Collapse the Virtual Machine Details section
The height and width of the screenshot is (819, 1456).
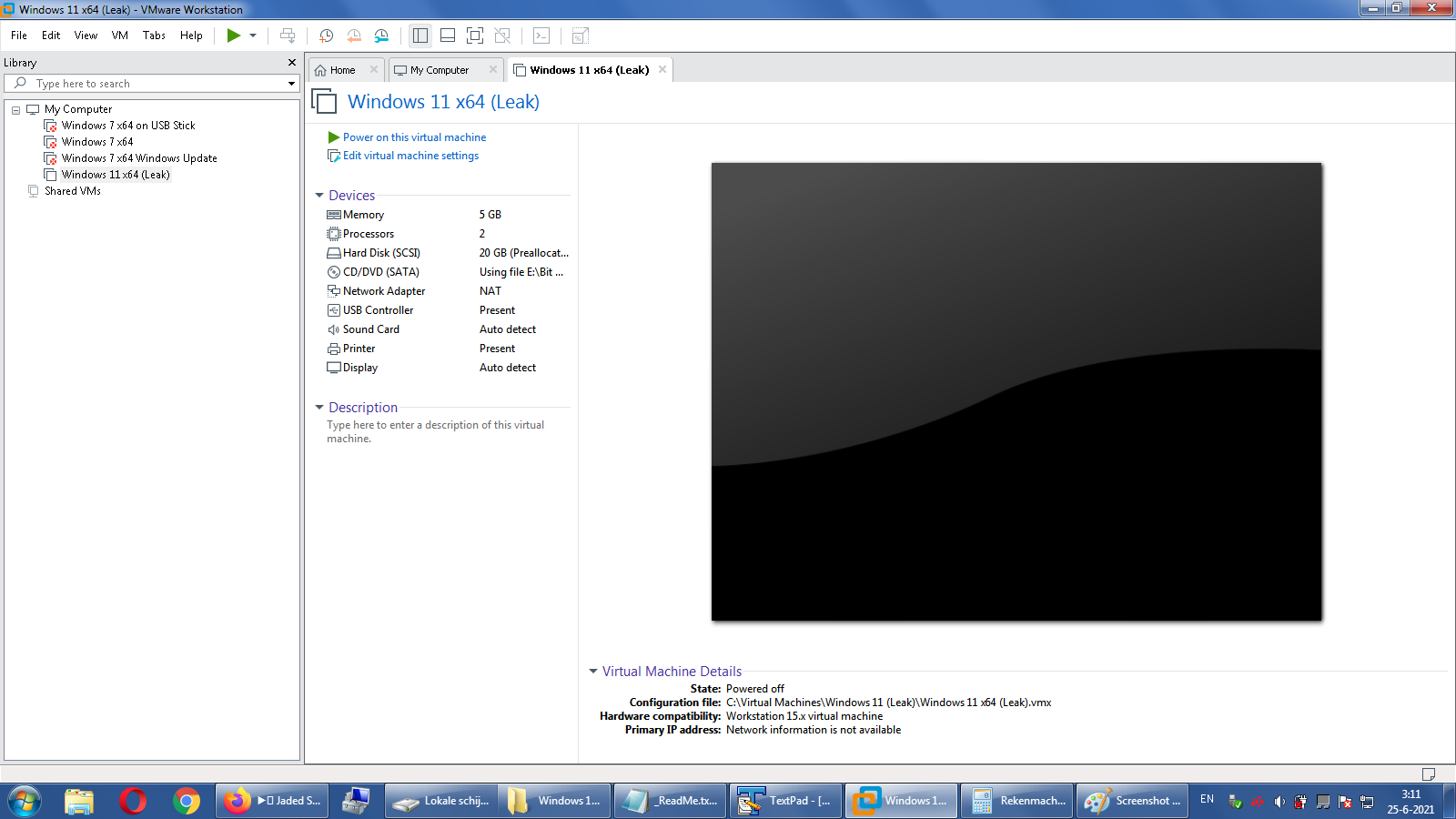pyautogui.click(x=593, y=672)
